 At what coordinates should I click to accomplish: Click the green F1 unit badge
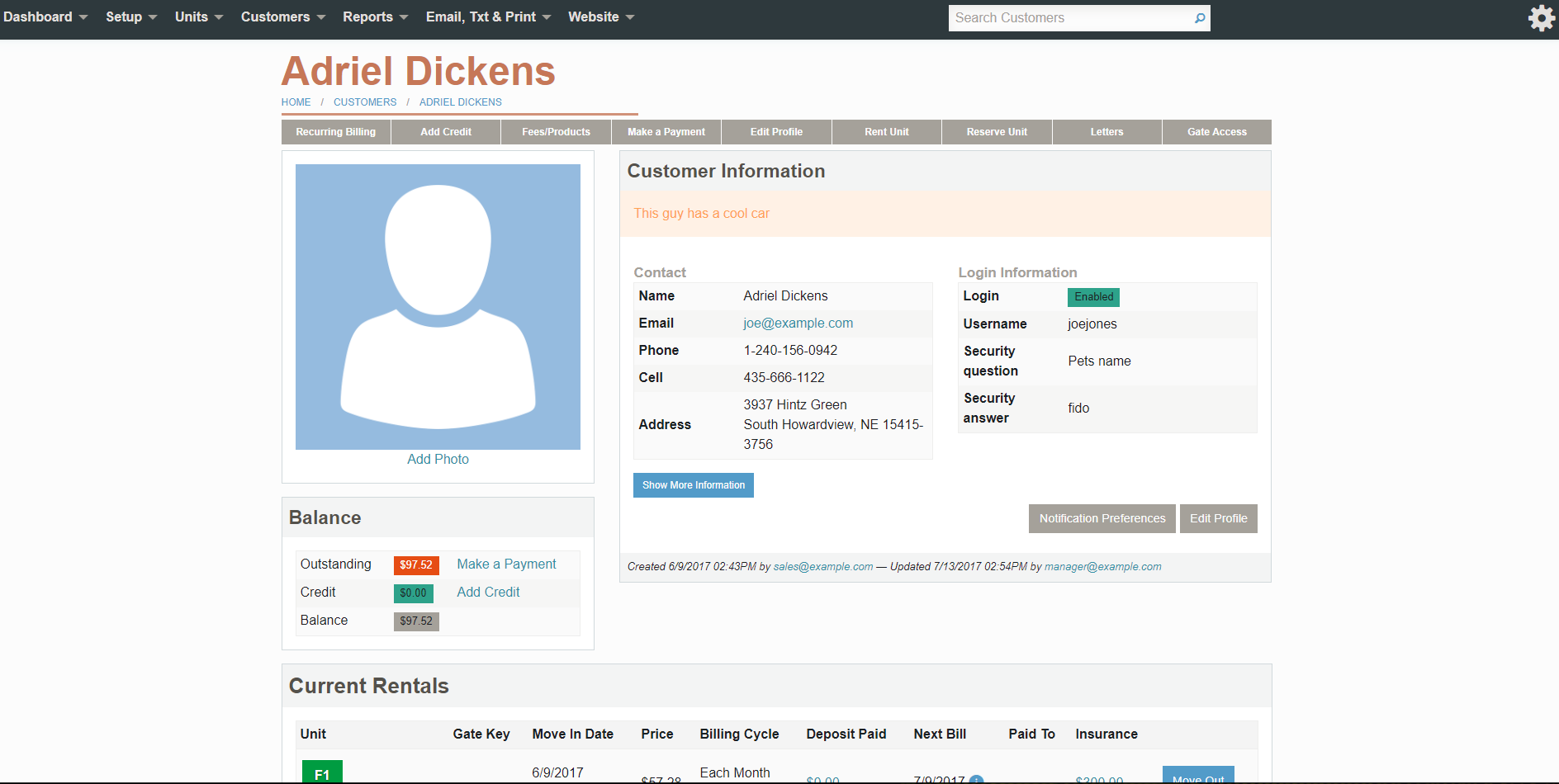tap(322, 772)
